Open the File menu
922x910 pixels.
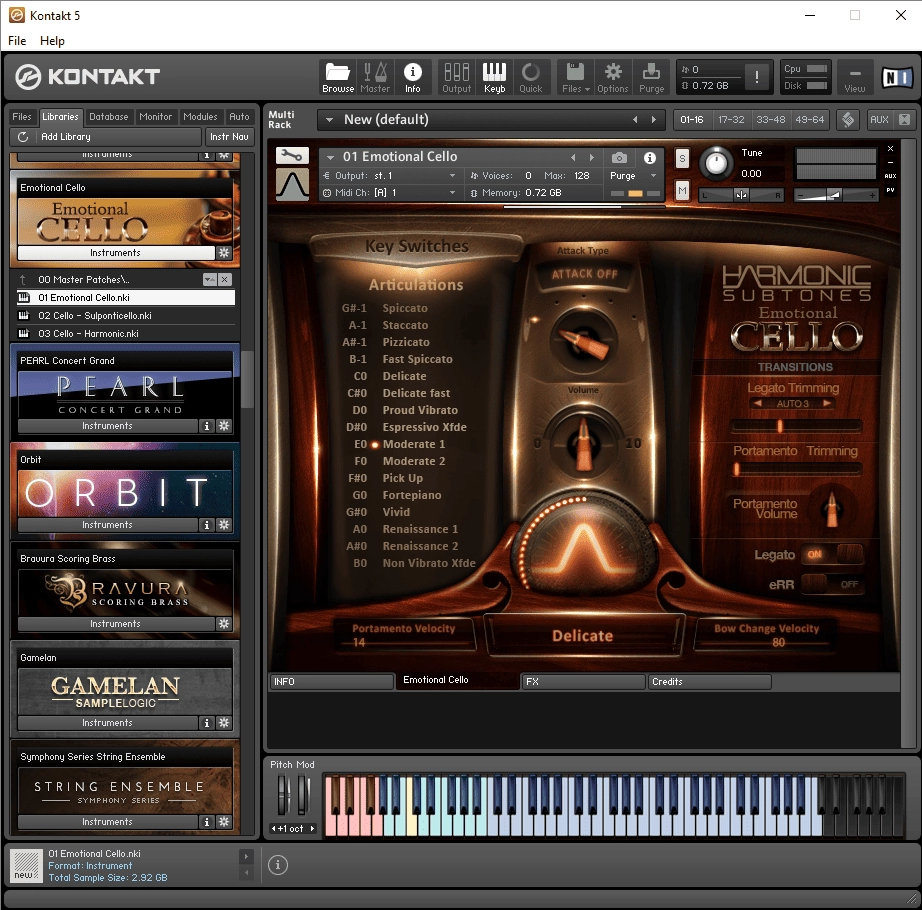click(16, 41)
